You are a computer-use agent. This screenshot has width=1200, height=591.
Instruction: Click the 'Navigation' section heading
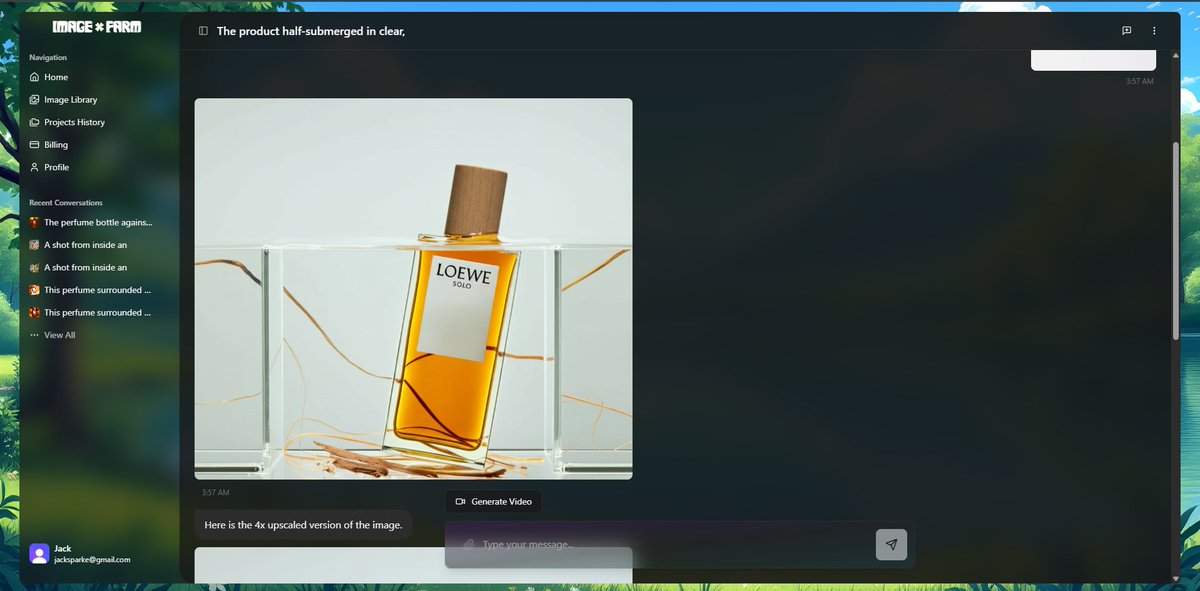tap(48, 58)
